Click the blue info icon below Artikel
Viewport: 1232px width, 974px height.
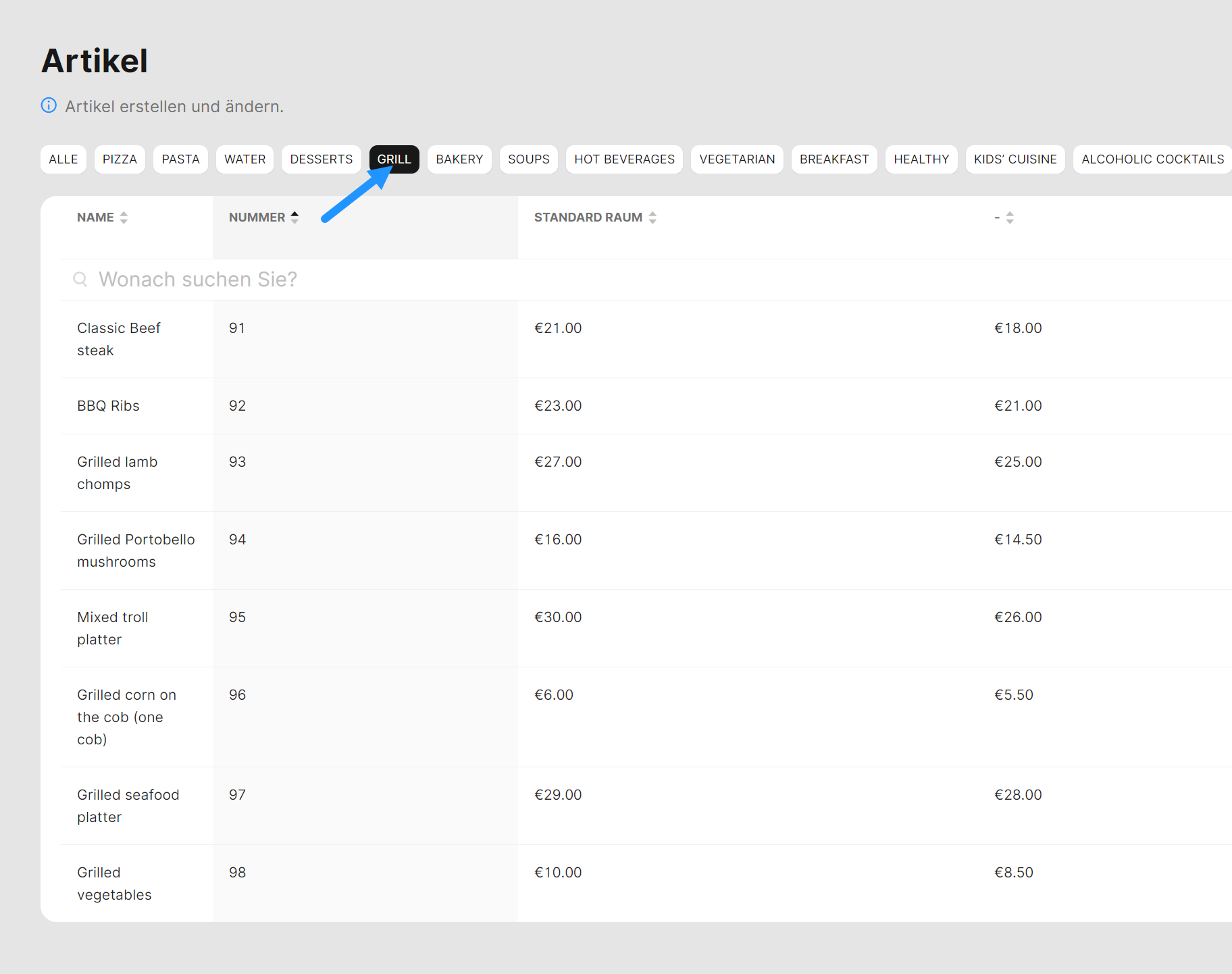pos(49,105)
